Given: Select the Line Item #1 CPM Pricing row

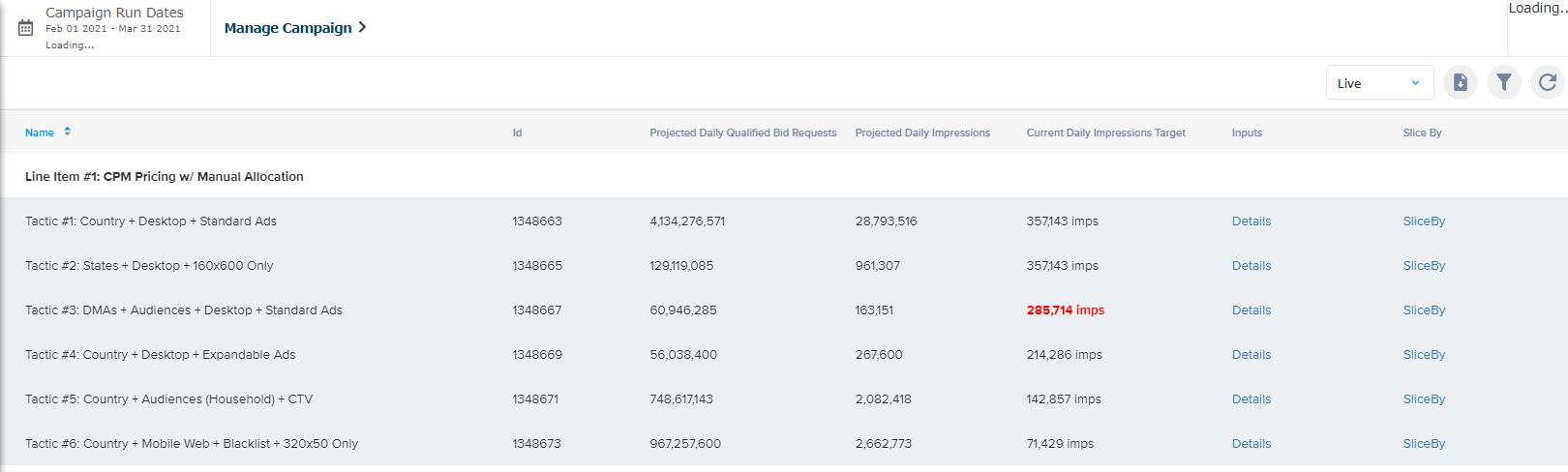Looking at the screenshot, I should click(x=165, y=177).
